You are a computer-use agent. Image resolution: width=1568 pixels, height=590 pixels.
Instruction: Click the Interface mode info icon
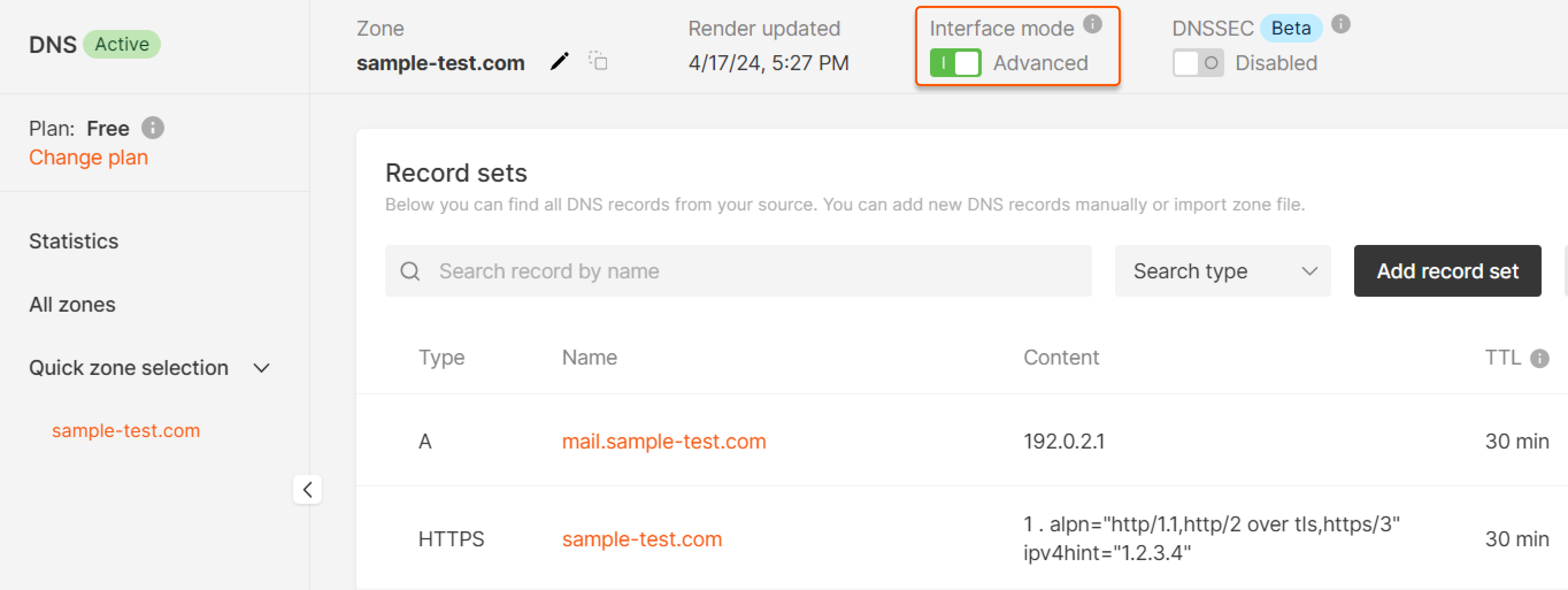point(1093,24)
